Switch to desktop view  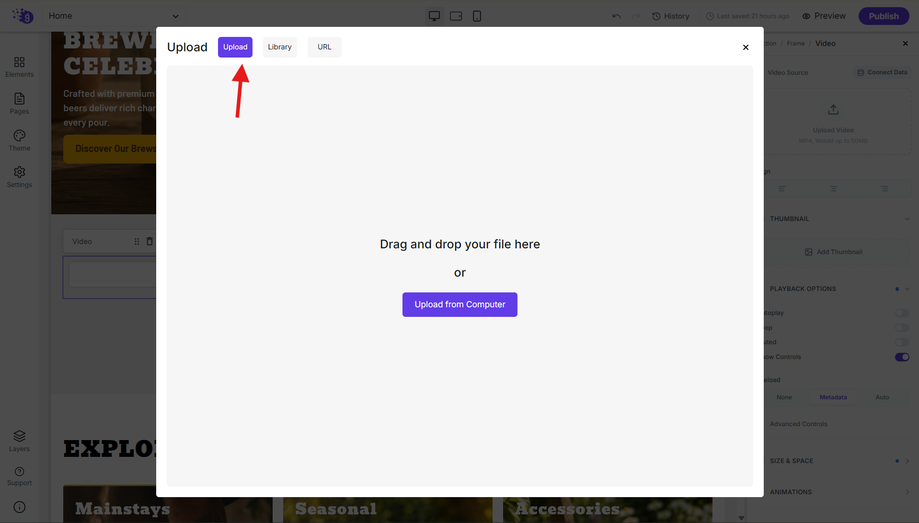[434, 16]
